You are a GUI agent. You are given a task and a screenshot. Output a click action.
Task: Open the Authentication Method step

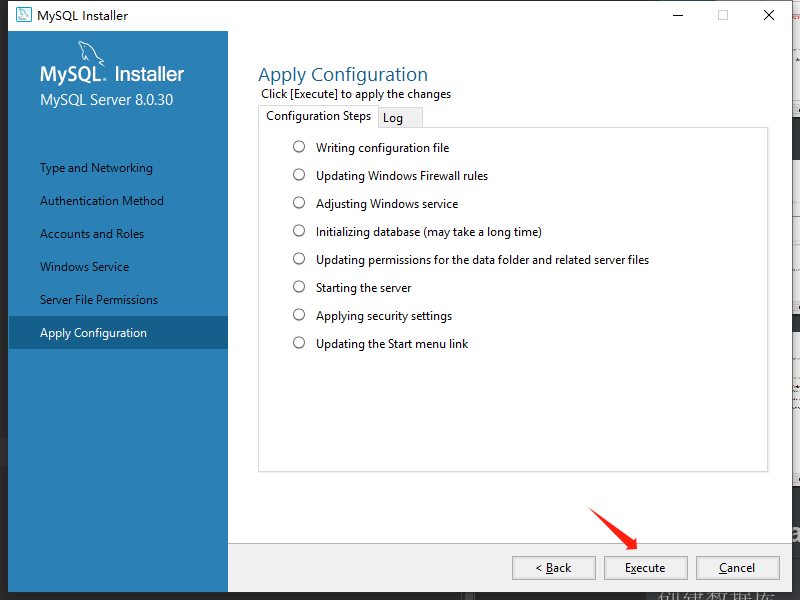coord(102,201)
